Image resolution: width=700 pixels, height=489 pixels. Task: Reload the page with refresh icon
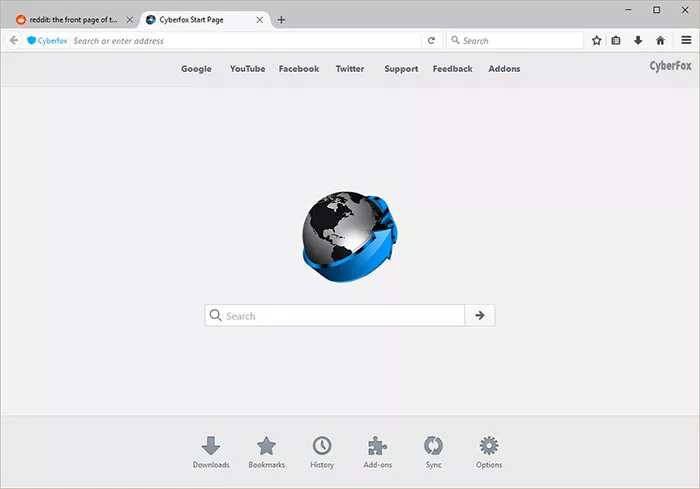tap(431, 41)
